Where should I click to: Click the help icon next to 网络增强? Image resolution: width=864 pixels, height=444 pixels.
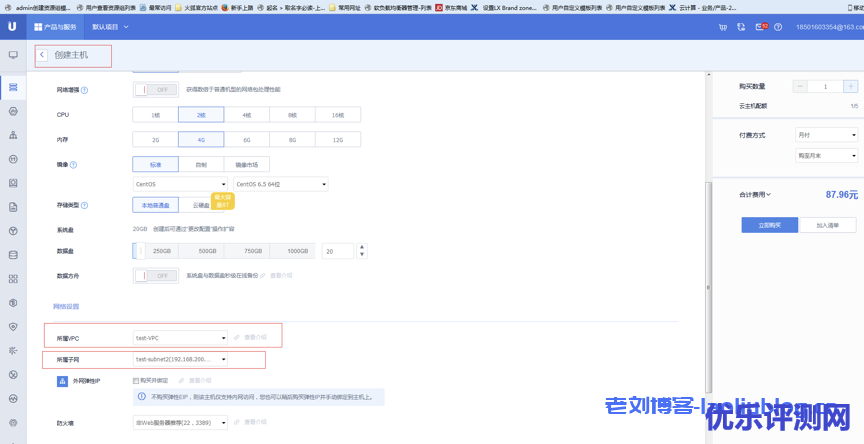(x=85, y=89)
